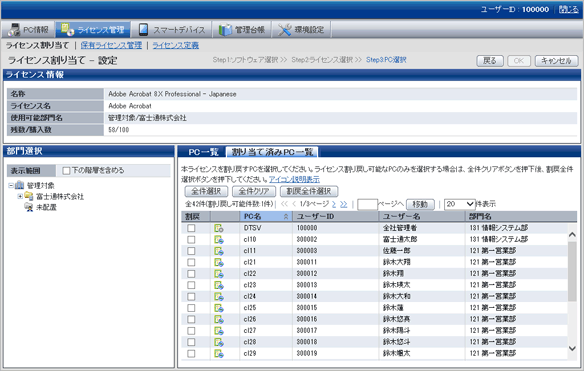Click the 管理対象 building icon in tree

point(19,185)
